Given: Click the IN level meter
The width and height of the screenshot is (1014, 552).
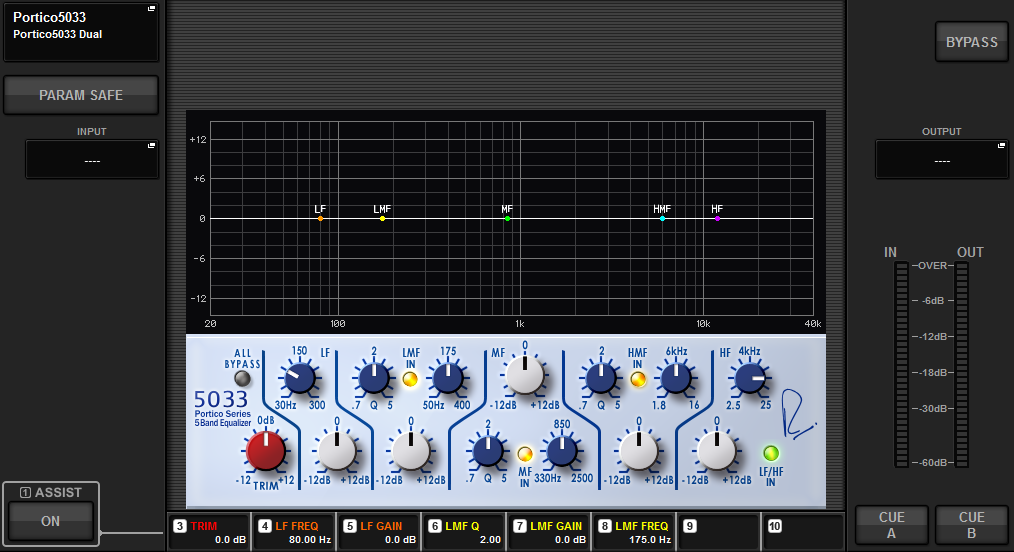Looking at the screenshot, I should point(901,364).
